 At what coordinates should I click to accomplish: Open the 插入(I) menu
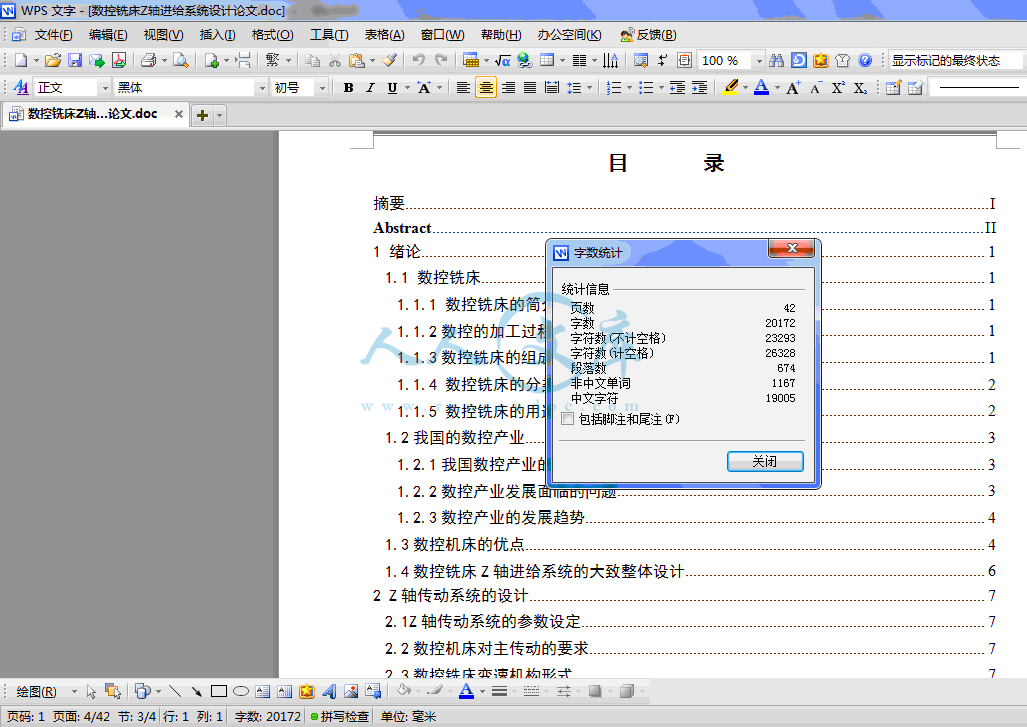tap(217, 35)
